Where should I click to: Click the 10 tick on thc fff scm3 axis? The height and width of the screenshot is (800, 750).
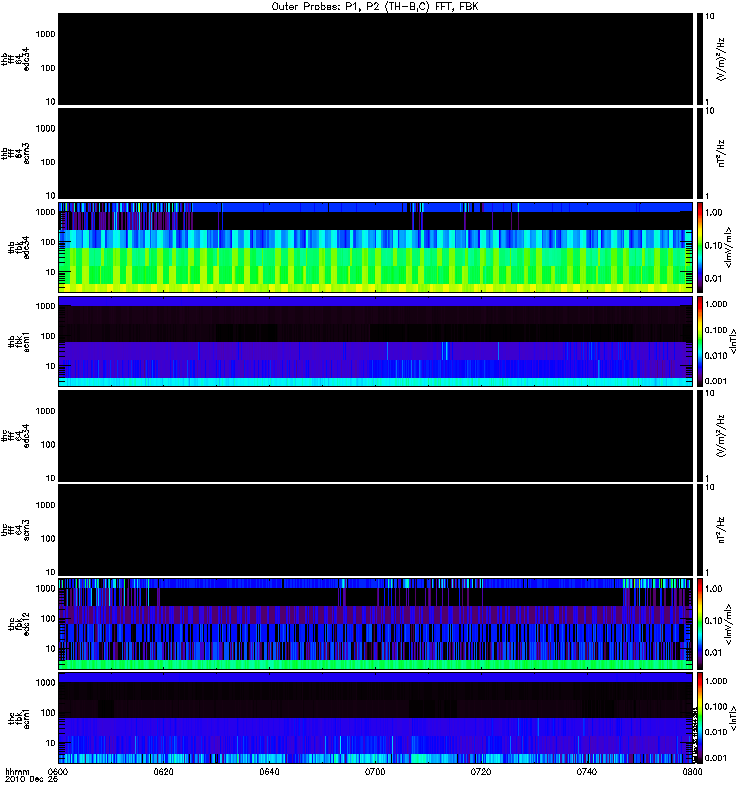tap(50, 572)
